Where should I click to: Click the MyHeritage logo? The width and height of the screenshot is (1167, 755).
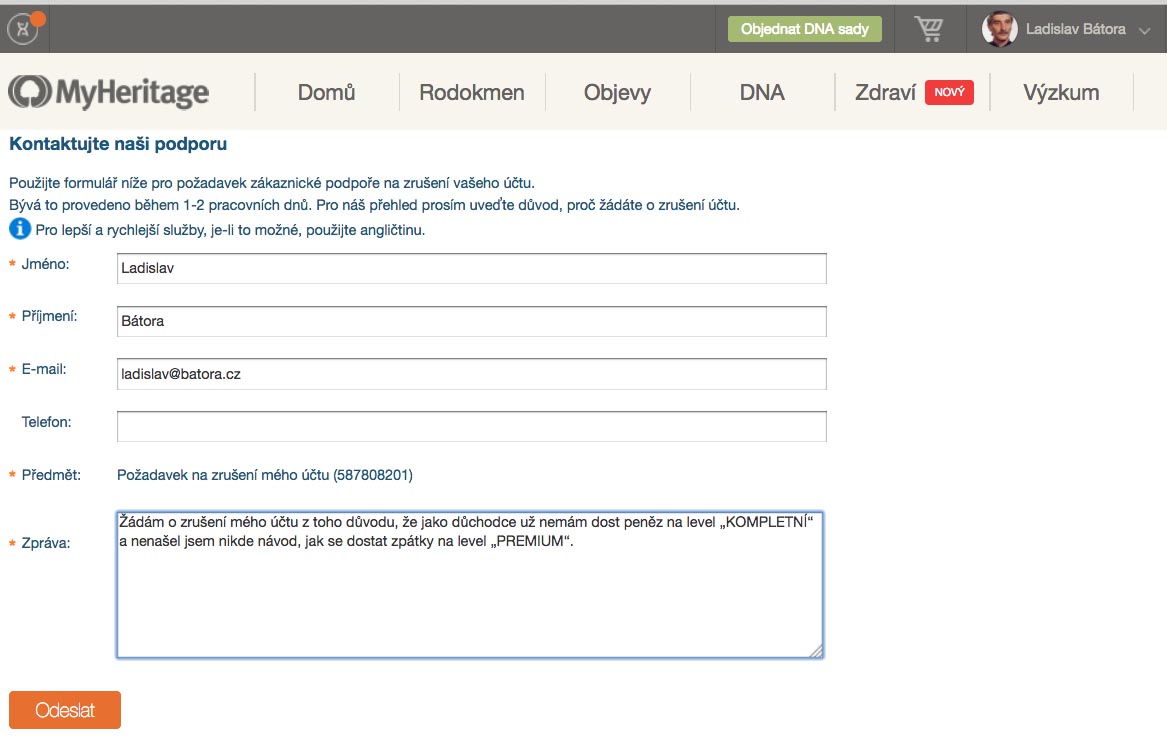click(x=109, y=92)
